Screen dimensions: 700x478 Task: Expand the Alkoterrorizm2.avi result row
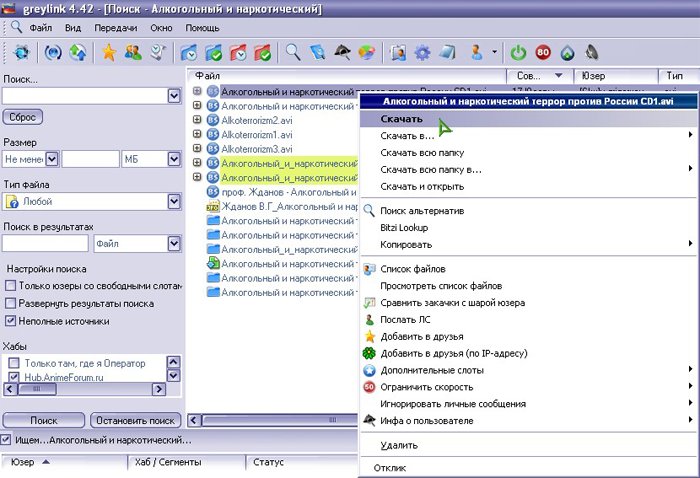pyautogui.click(x=197, y=120)
